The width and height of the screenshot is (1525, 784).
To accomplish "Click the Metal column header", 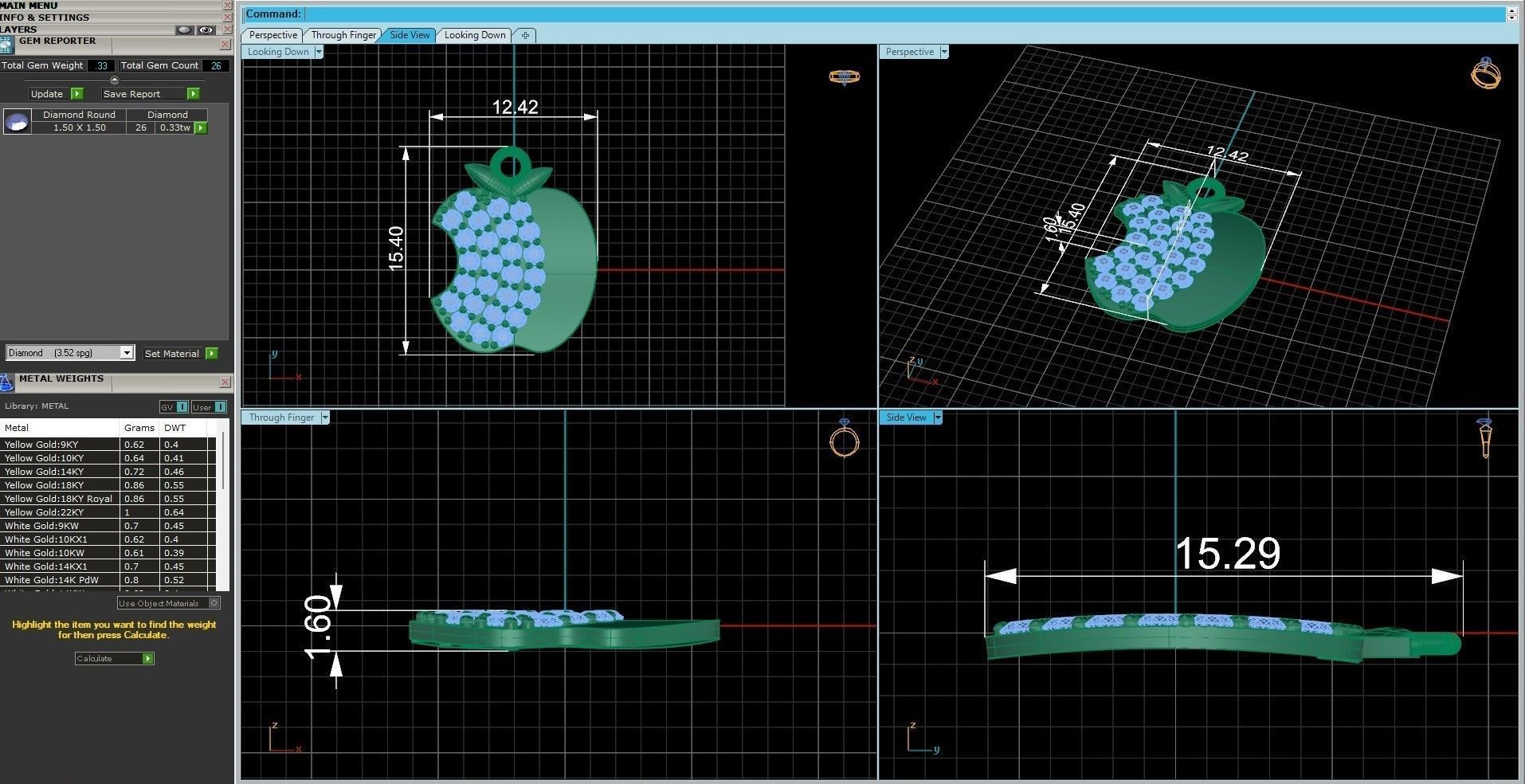I will (60, 428).
